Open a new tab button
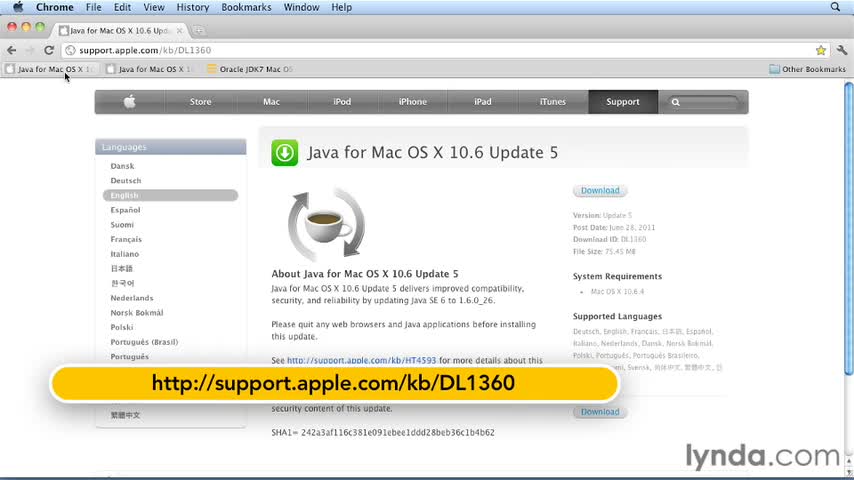The image size is (854, 480). point(198,31)
